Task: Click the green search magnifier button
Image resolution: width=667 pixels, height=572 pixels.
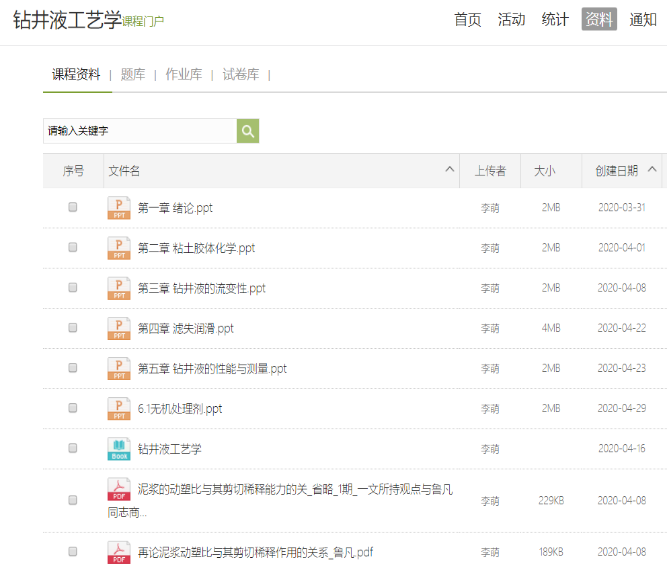Action: (x=248, y=131)
